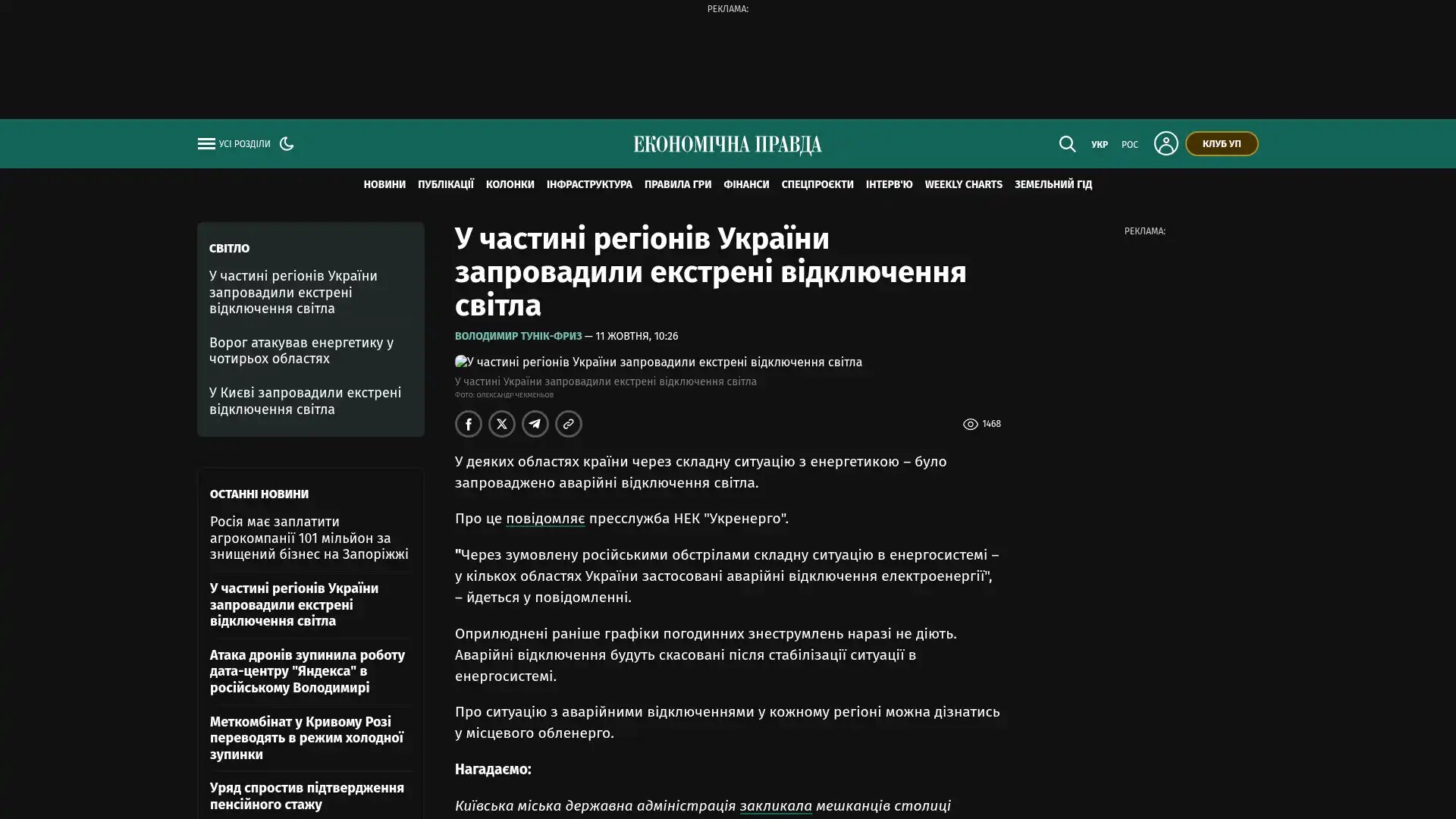Image resolution: width=1456 pixels, height=819 pixels.
Task: Open the ІНФРАСТРУКТУРА section
Action: pyautogui.click(x=589, y=184)
